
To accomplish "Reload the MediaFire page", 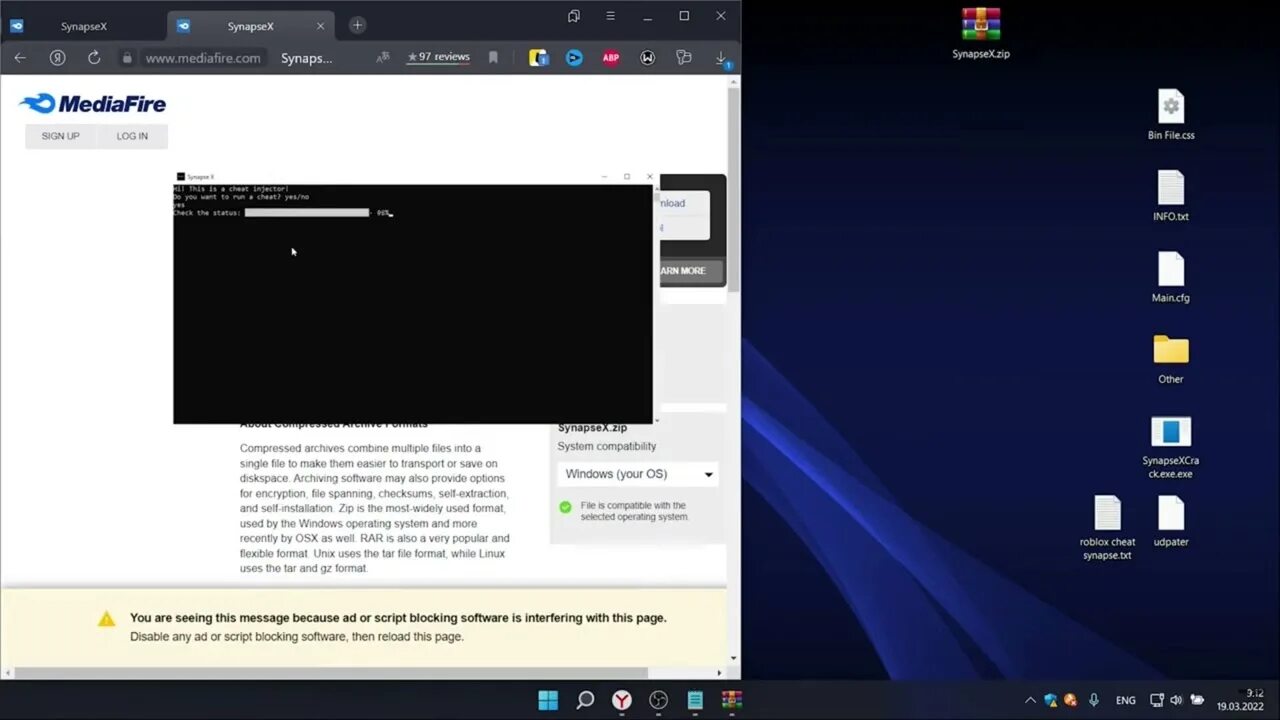I will coord(94,58).
